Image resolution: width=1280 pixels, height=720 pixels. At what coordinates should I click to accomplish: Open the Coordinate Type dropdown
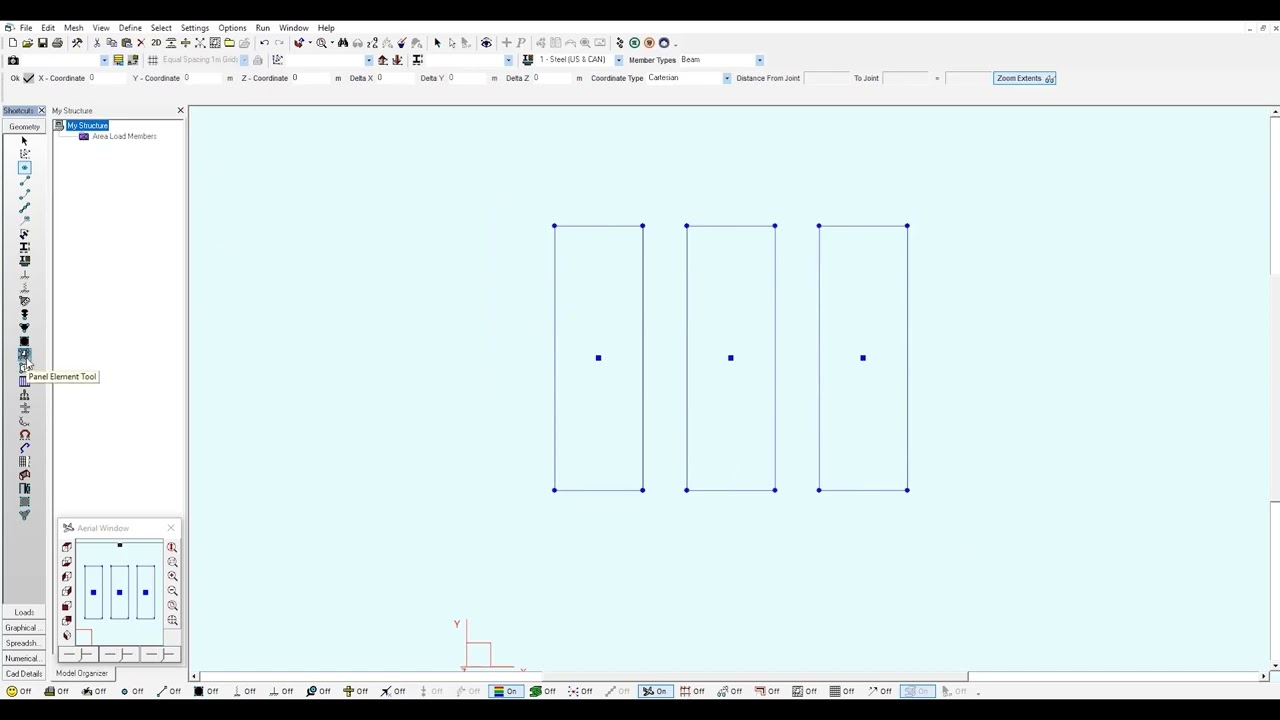[727, 78]
